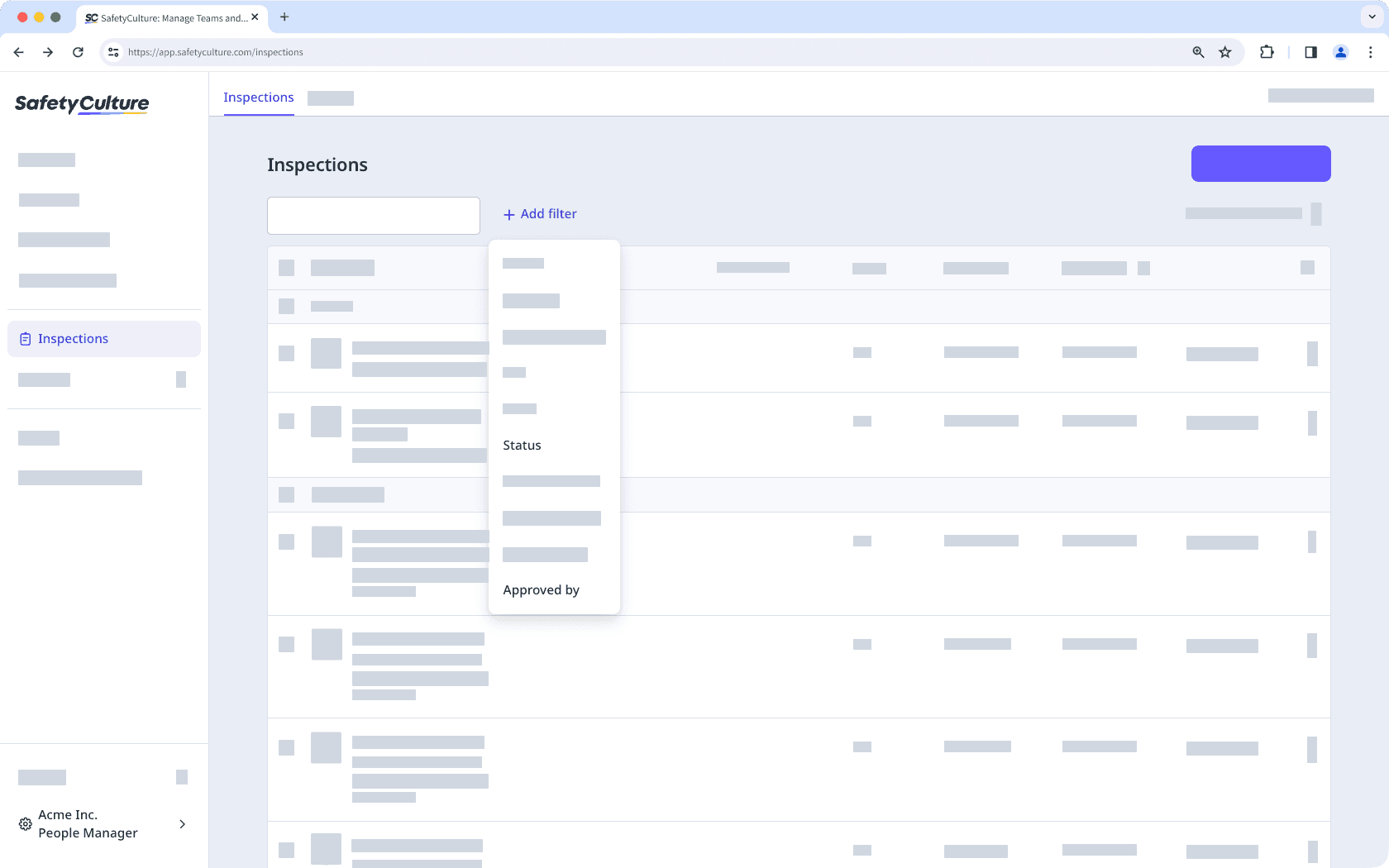The height and width of the screenshot is (868, 1389).
Task: Select the header checkbox to select all inspections
Action: pos(287,267)
